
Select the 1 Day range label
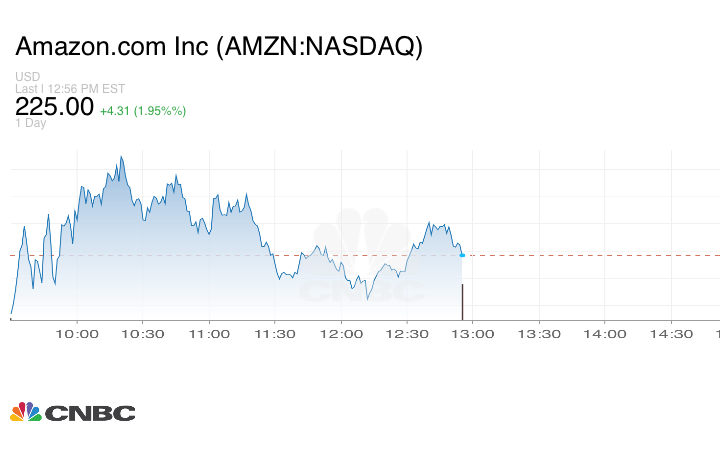point(31,123)
